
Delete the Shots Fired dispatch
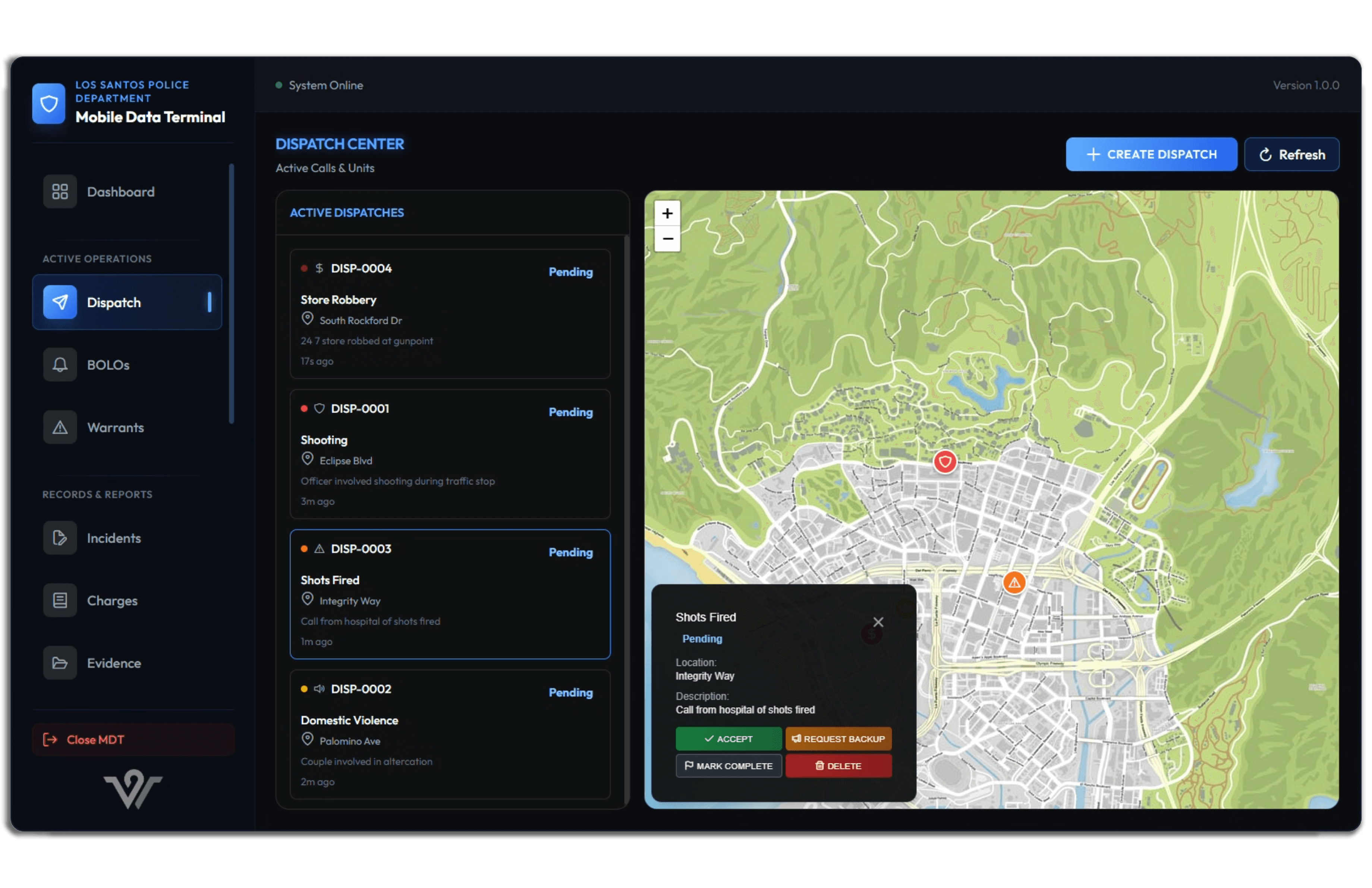838,766
